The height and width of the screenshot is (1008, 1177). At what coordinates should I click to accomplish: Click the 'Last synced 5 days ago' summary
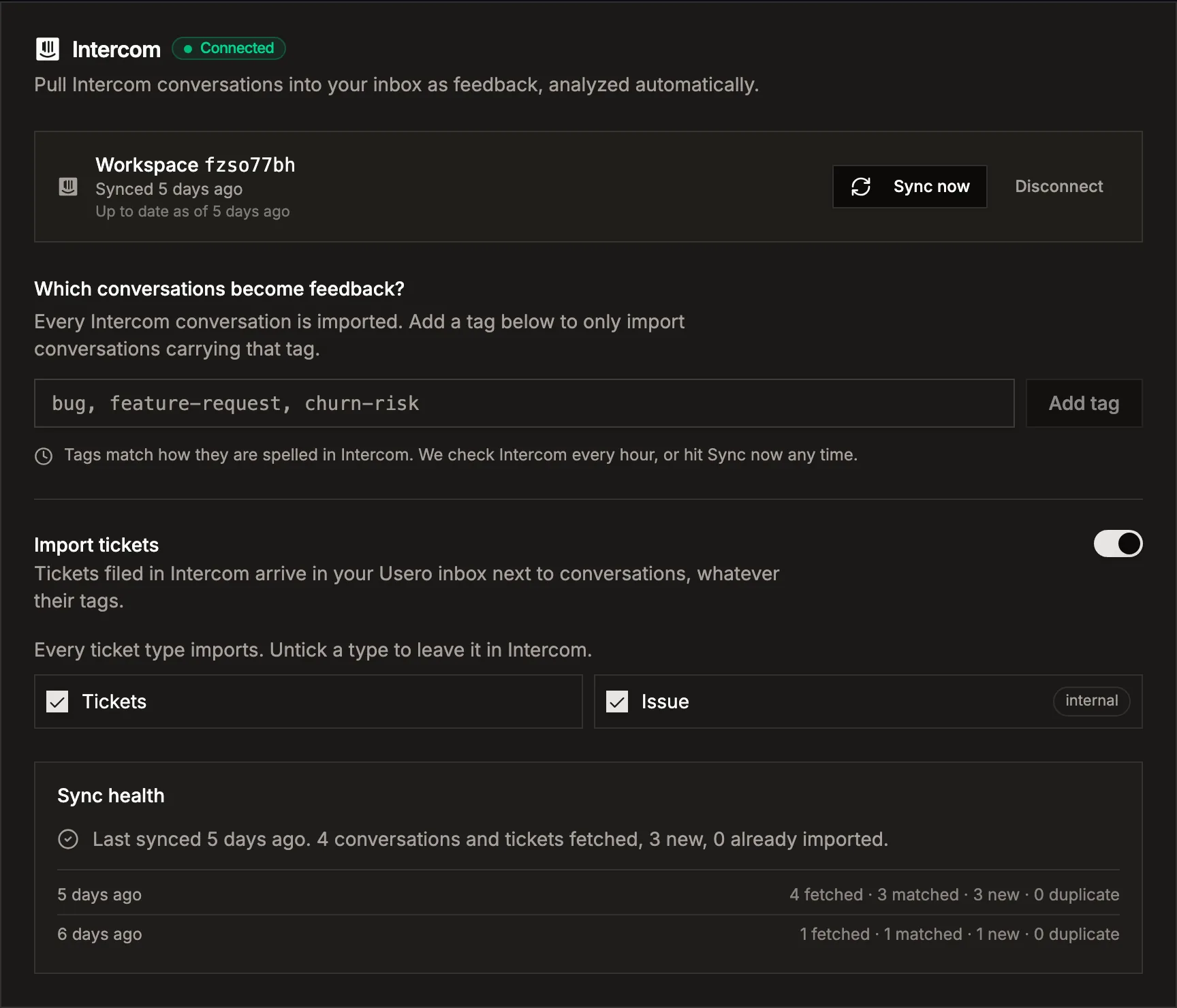click(x=490, y=839)
